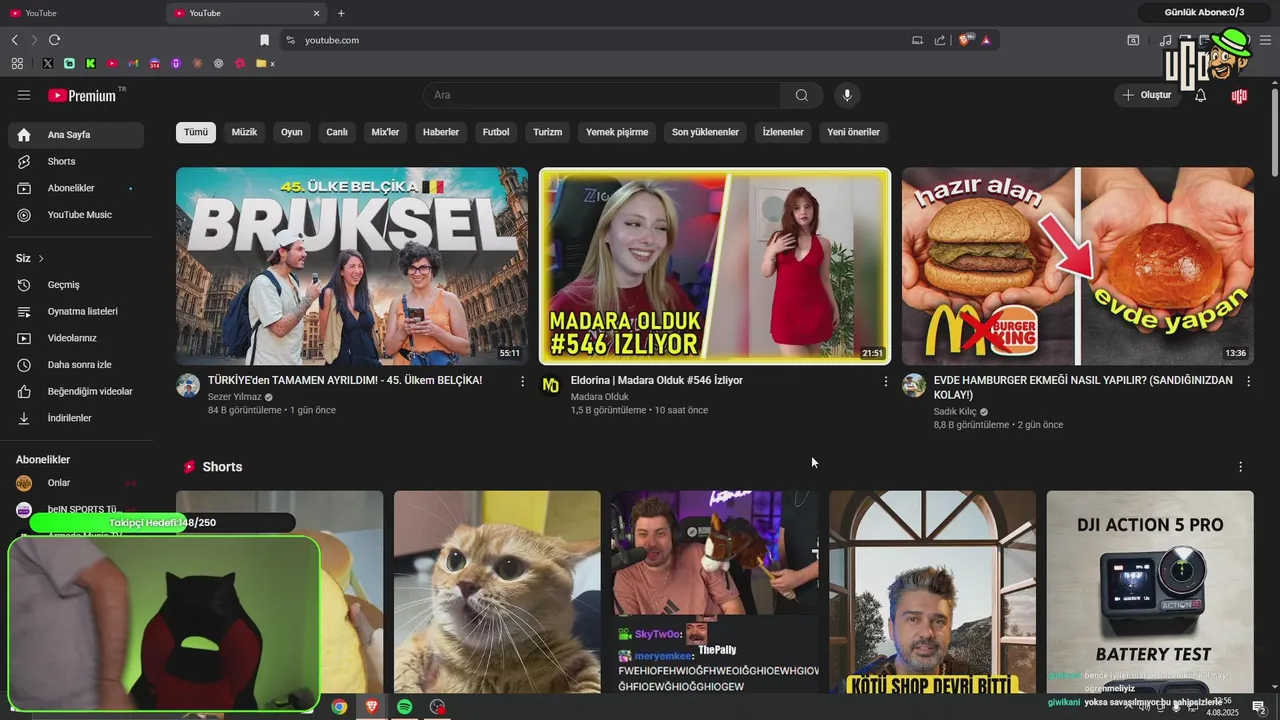Select the Oyun filter chip
This screenshot has height=720, width=1280.
[x=291, y=132]
